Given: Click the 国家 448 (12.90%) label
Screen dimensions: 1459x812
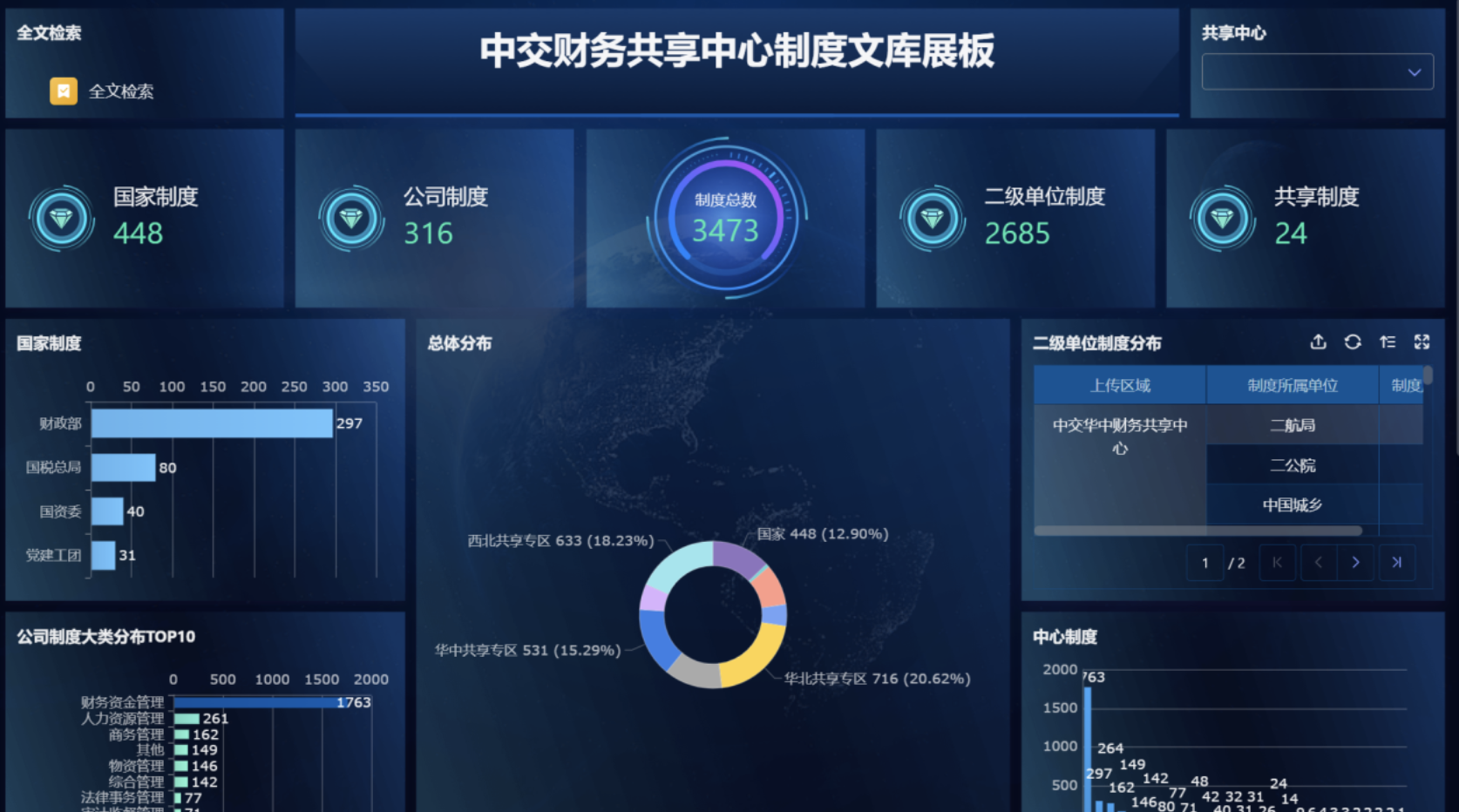Looking at the screenshot, I should [x=823, y=534].
